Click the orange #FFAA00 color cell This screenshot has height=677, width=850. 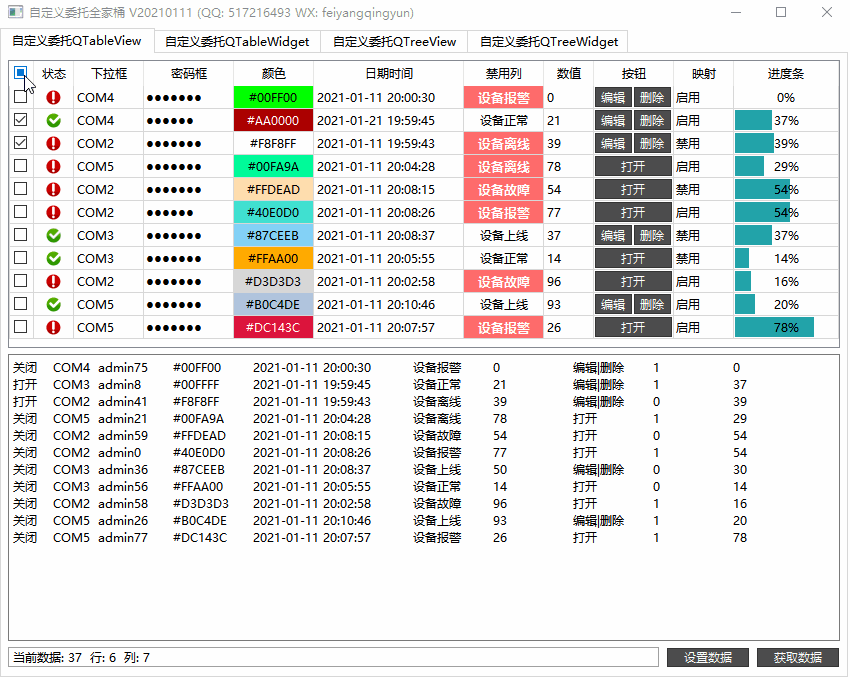[x=273, y=259]
